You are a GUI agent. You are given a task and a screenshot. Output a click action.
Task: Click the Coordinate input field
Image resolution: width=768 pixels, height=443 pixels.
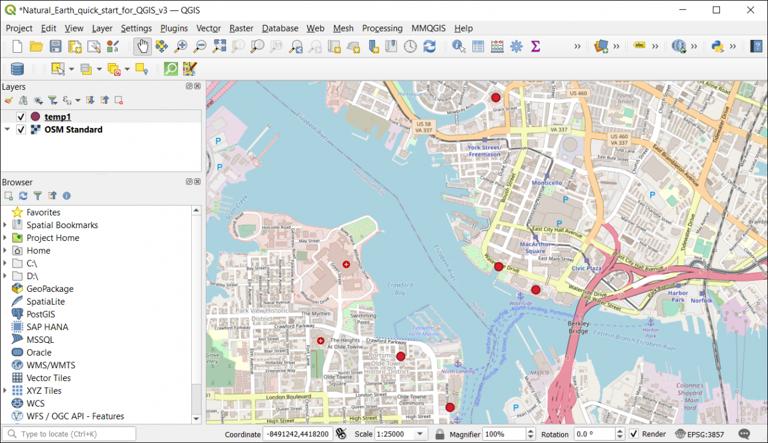[x=298, y=434]
